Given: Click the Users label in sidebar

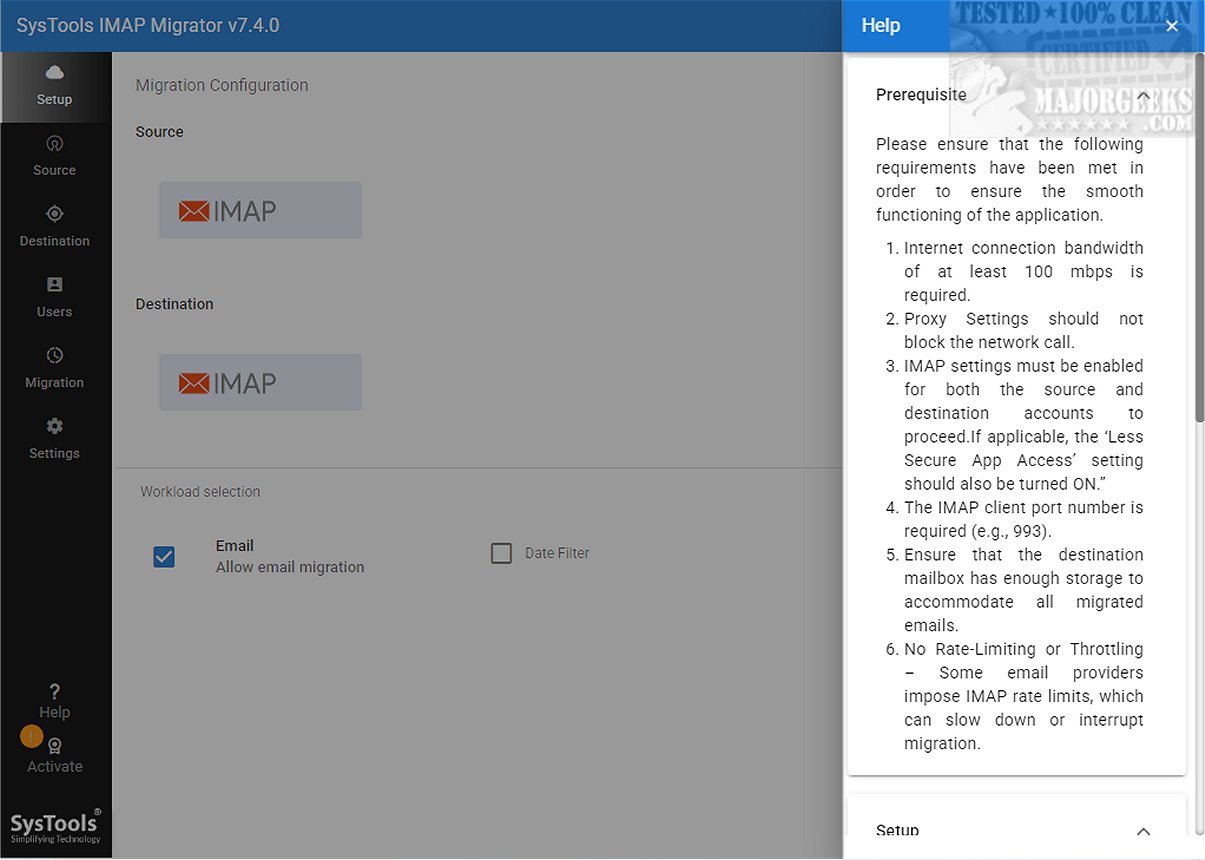Looking at the screenshot, I should (x=55, y=312).
